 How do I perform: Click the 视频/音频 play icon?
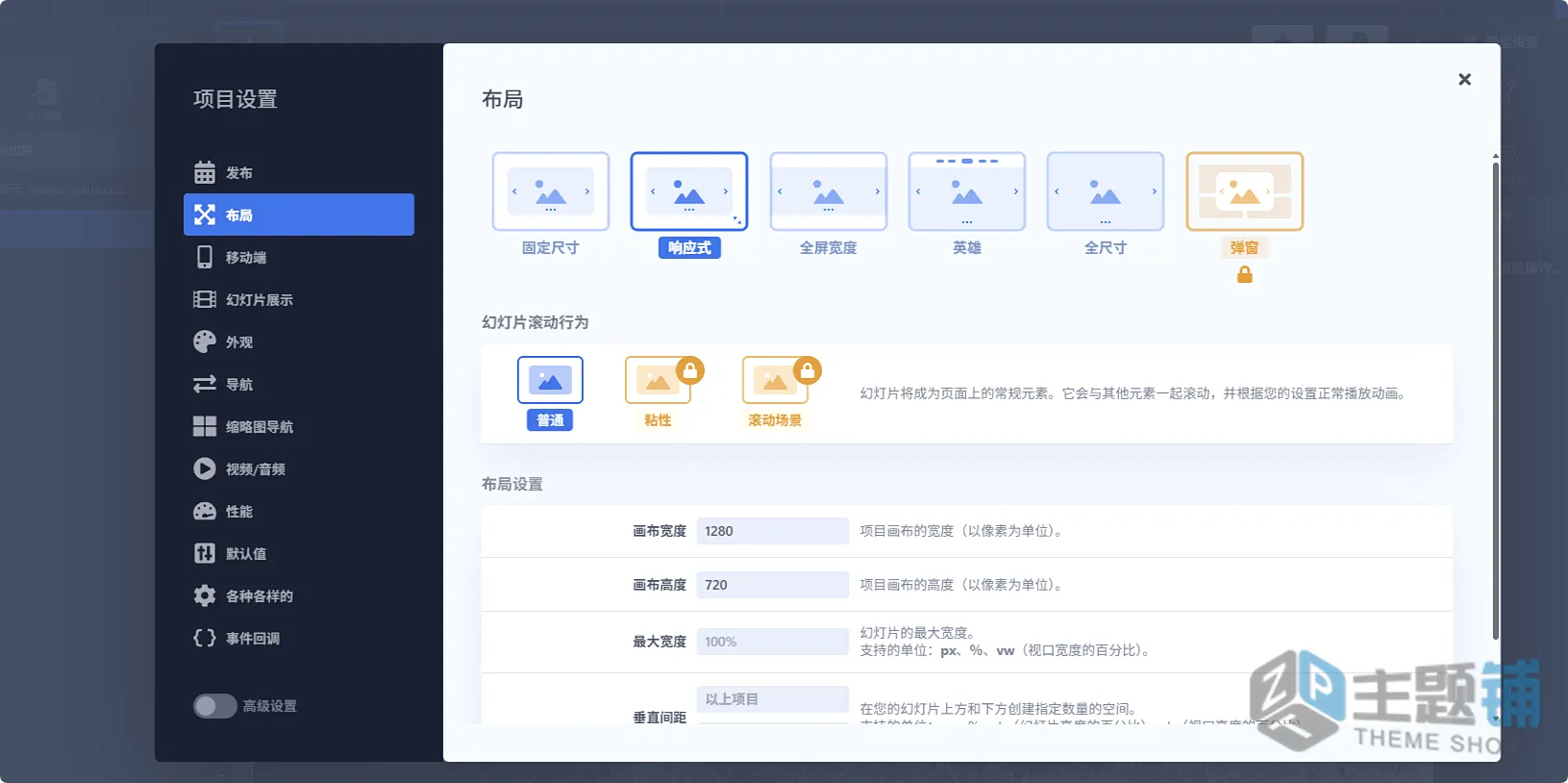tap(205, 468)
